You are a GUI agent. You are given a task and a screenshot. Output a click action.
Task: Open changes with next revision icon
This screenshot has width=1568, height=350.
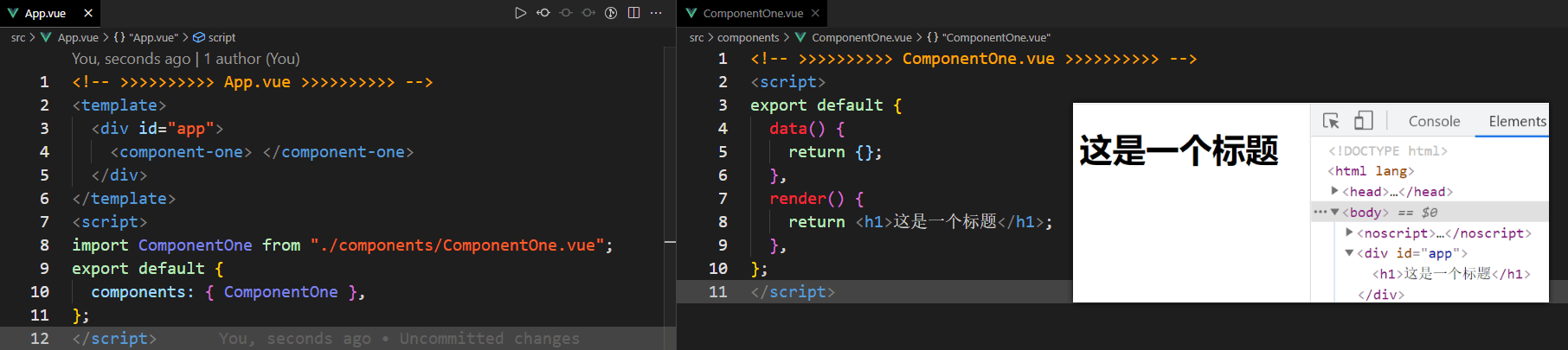point(588,13)
